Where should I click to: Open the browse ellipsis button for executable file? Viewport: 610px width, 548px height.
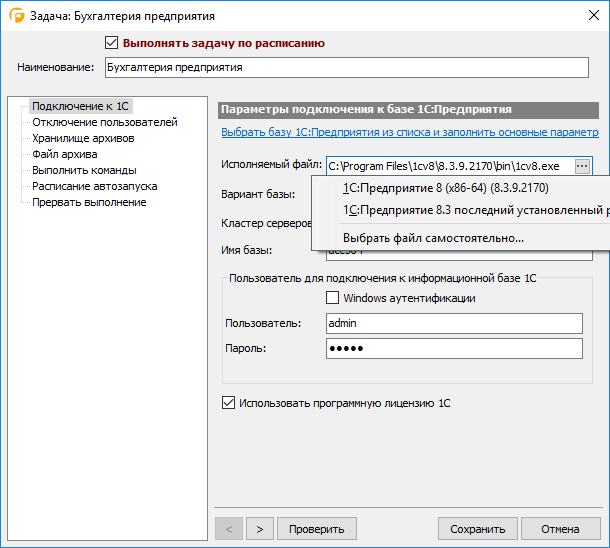pyautogui.click(x=582, y=166)
